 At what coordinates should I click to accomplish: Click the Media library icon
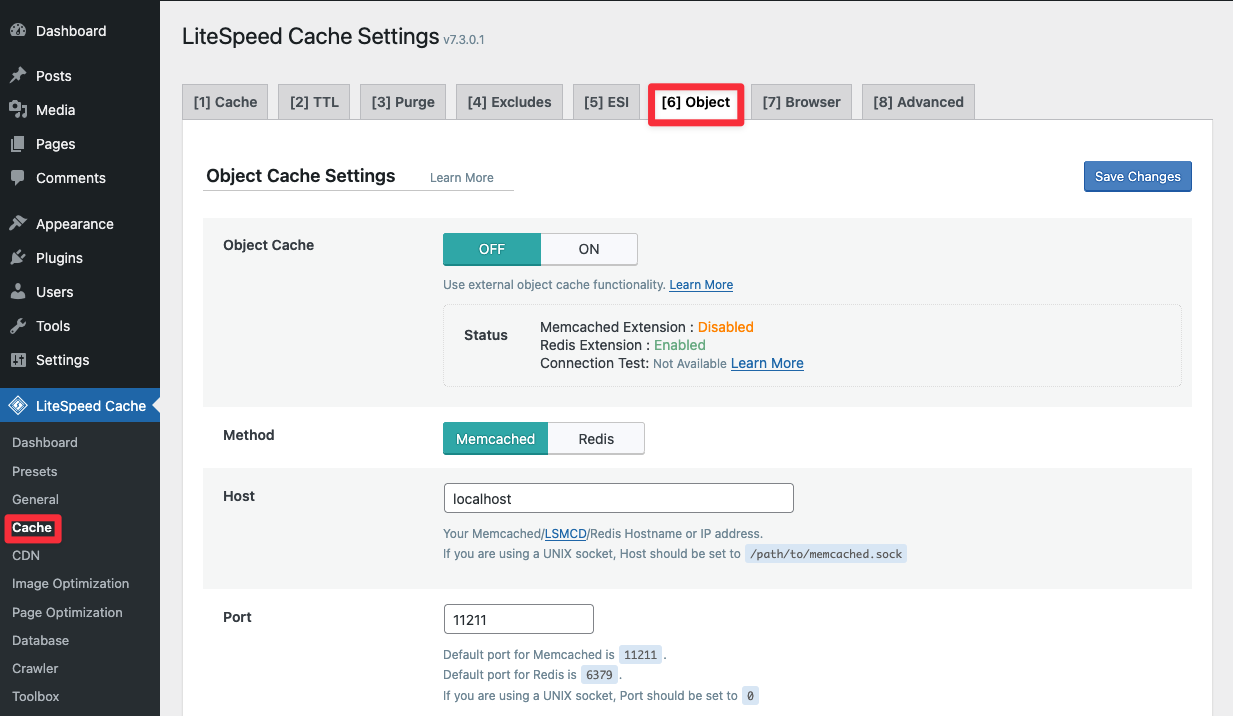18,110
